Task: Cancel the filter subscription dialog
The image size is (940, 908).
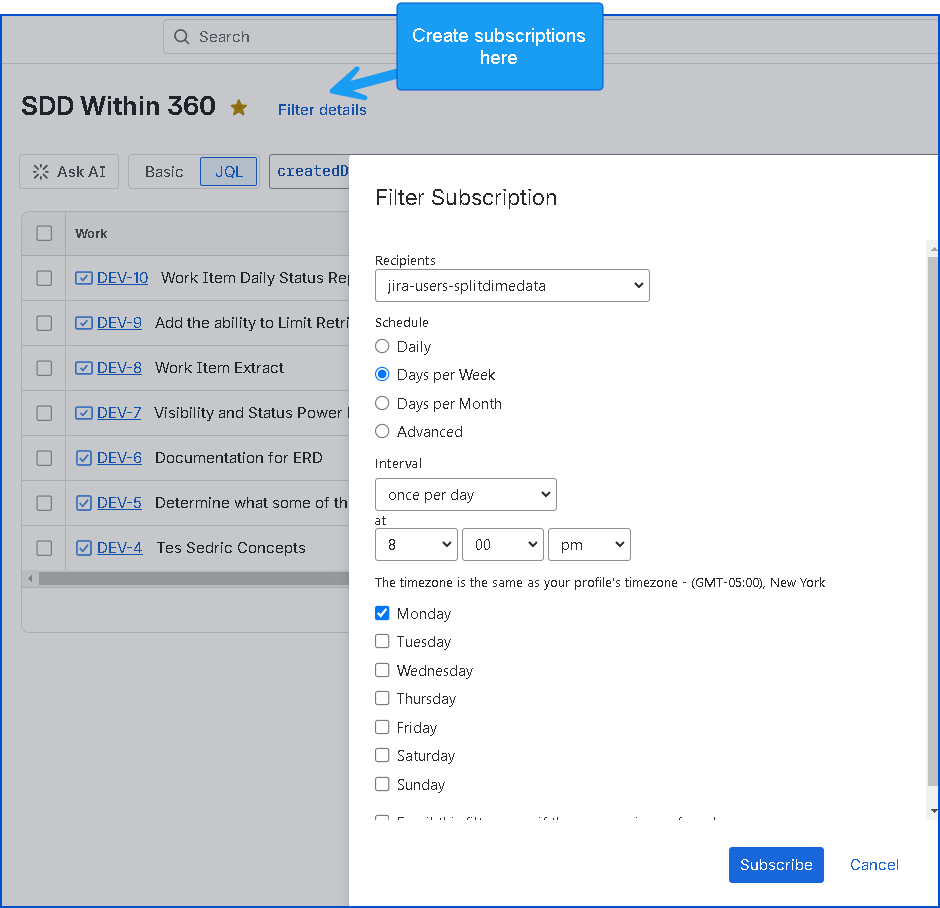Action: tap(874, 865)
